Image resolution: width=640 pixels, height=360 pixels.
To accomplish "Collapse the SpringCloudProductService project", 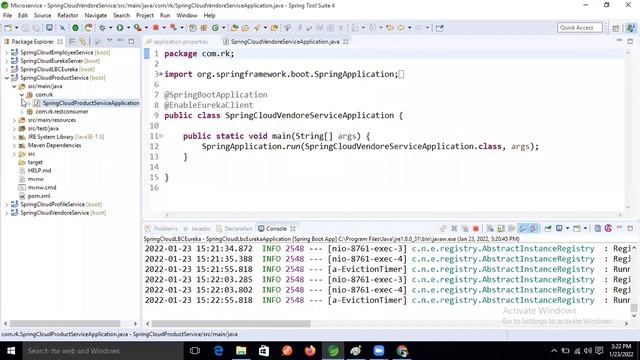I will 7,78.
